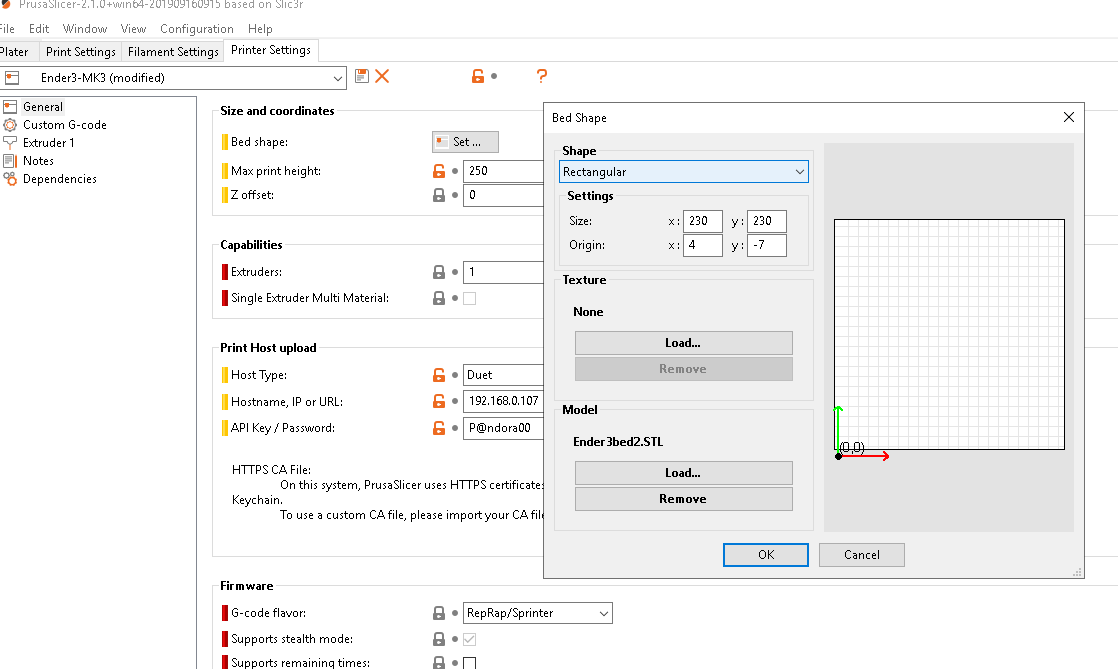Click lock icon for Supports stealth mode

(x=439, y=639)
